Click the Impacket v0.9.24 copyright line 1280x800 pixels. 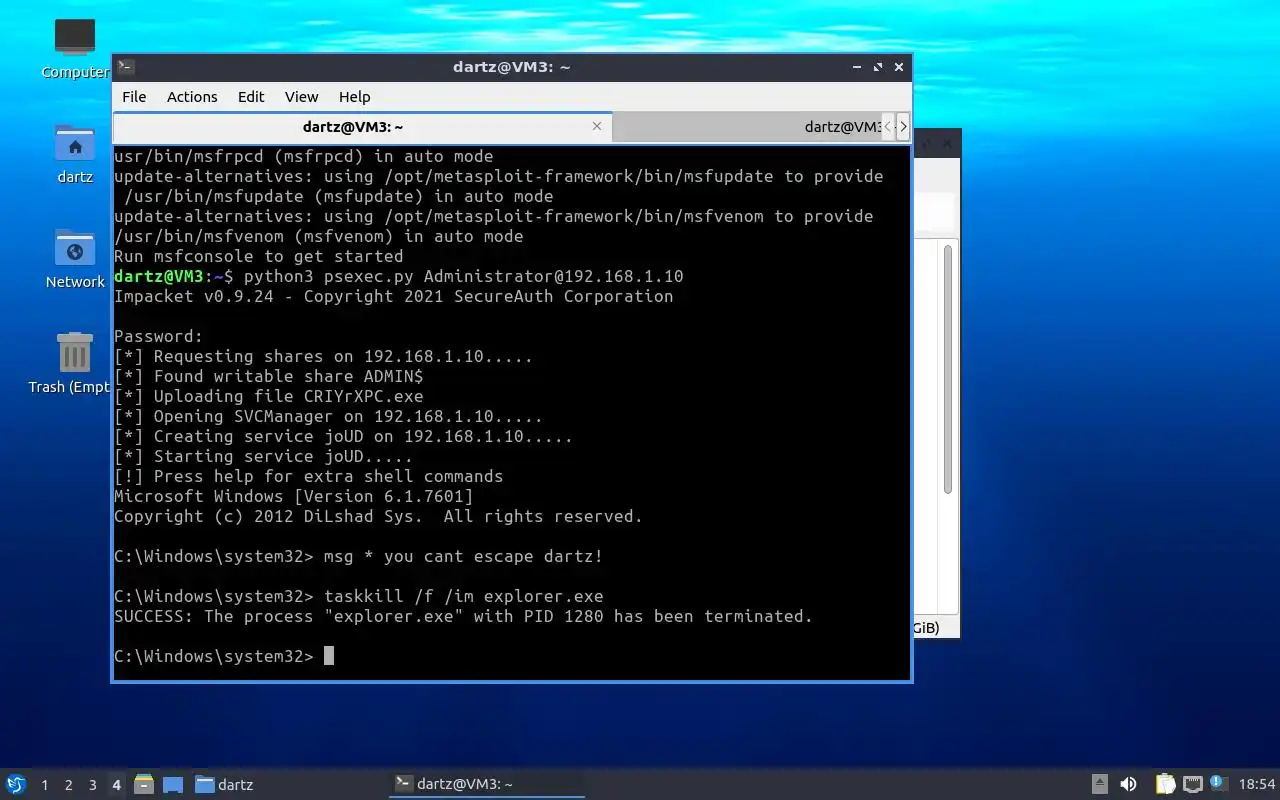394,296
